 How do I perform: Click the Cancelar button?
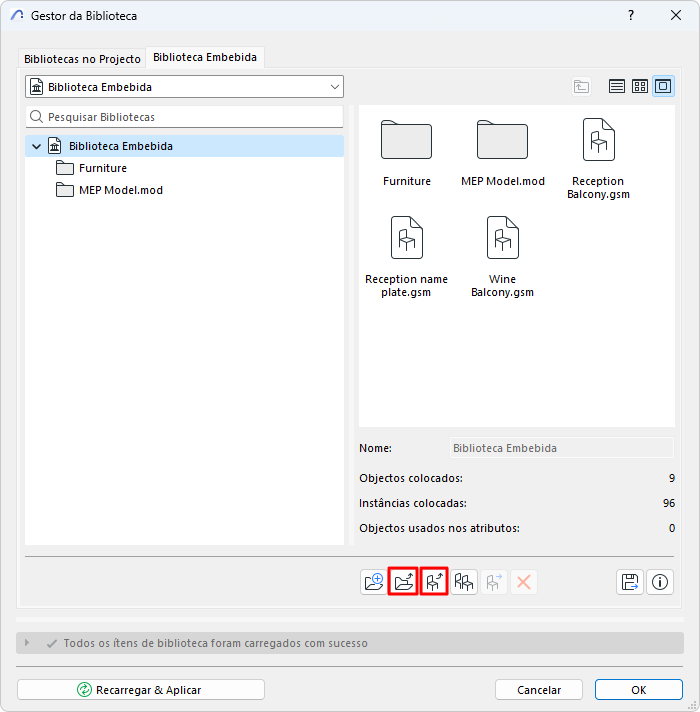[x=539, y=690]
